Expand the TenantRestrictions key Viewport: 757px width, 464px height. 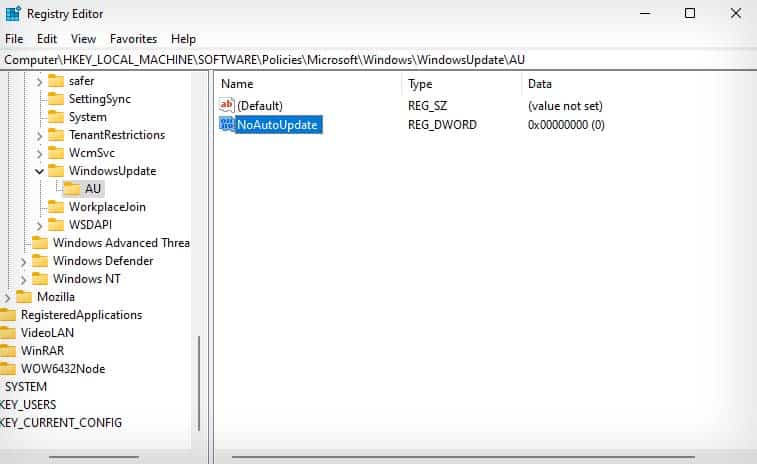click(x=40, y=136)
